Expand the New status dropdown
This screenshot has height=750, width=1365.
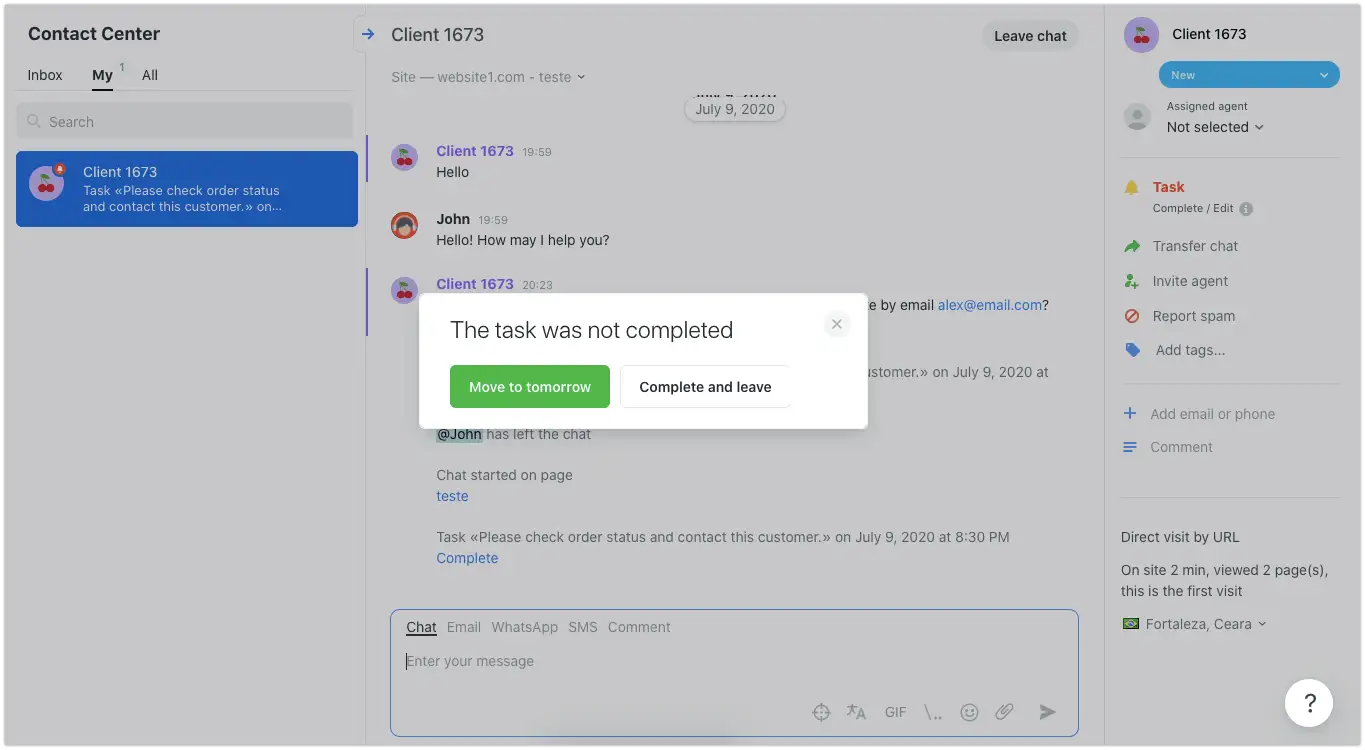(1248, 75)
